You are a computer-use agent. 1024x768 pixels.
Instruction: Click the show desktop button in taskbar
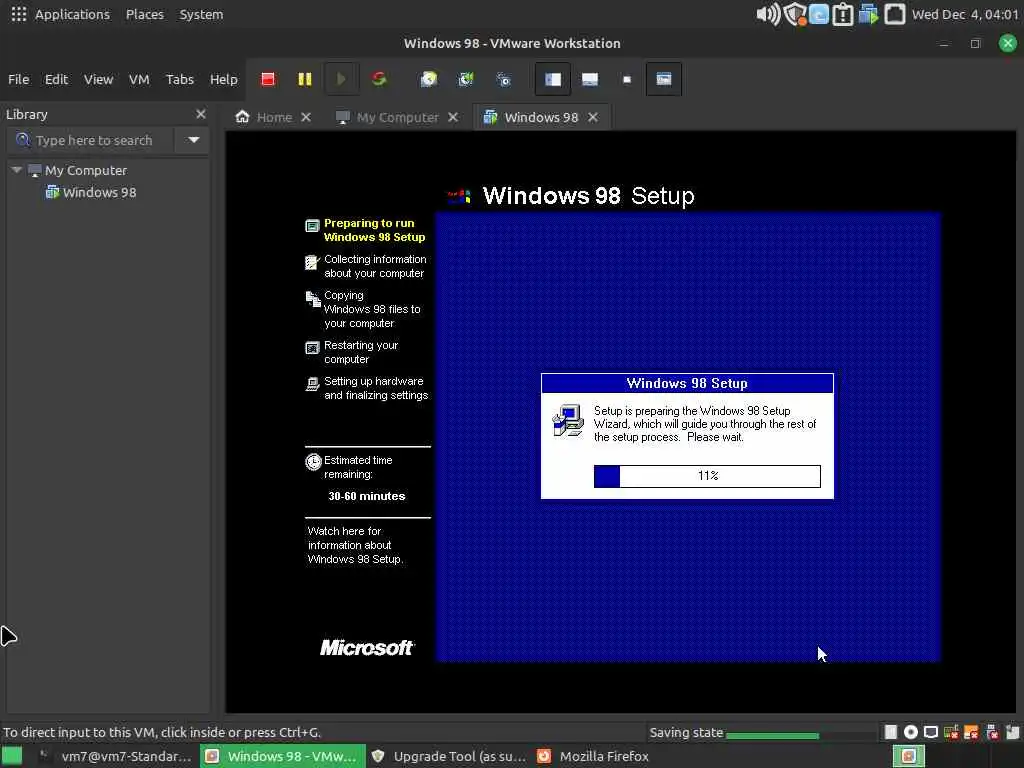pyautogui.click(x=12, y=756)
